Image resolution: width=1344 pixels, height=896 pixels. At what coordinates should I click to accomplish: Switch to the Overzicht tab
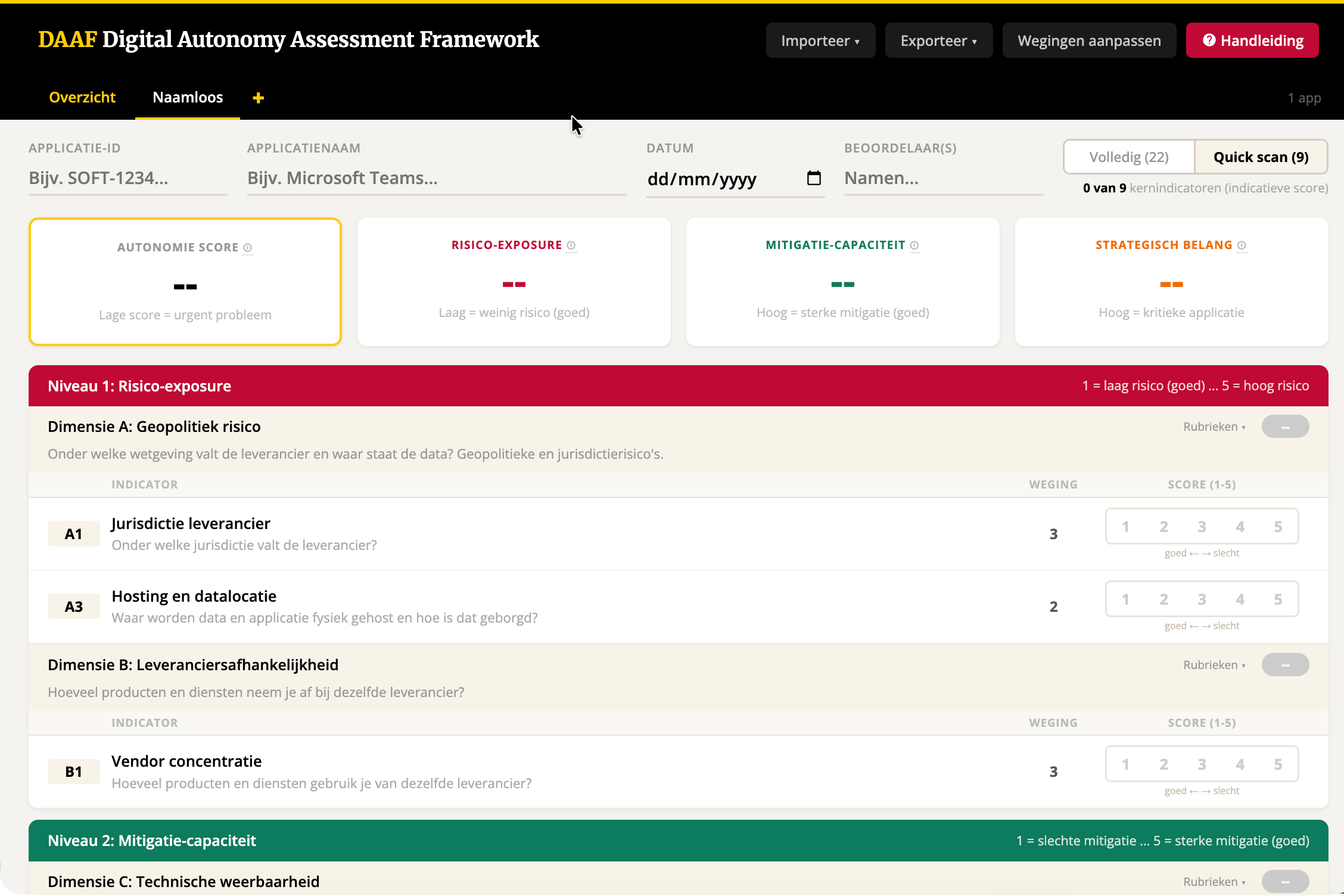coord(82,98)
